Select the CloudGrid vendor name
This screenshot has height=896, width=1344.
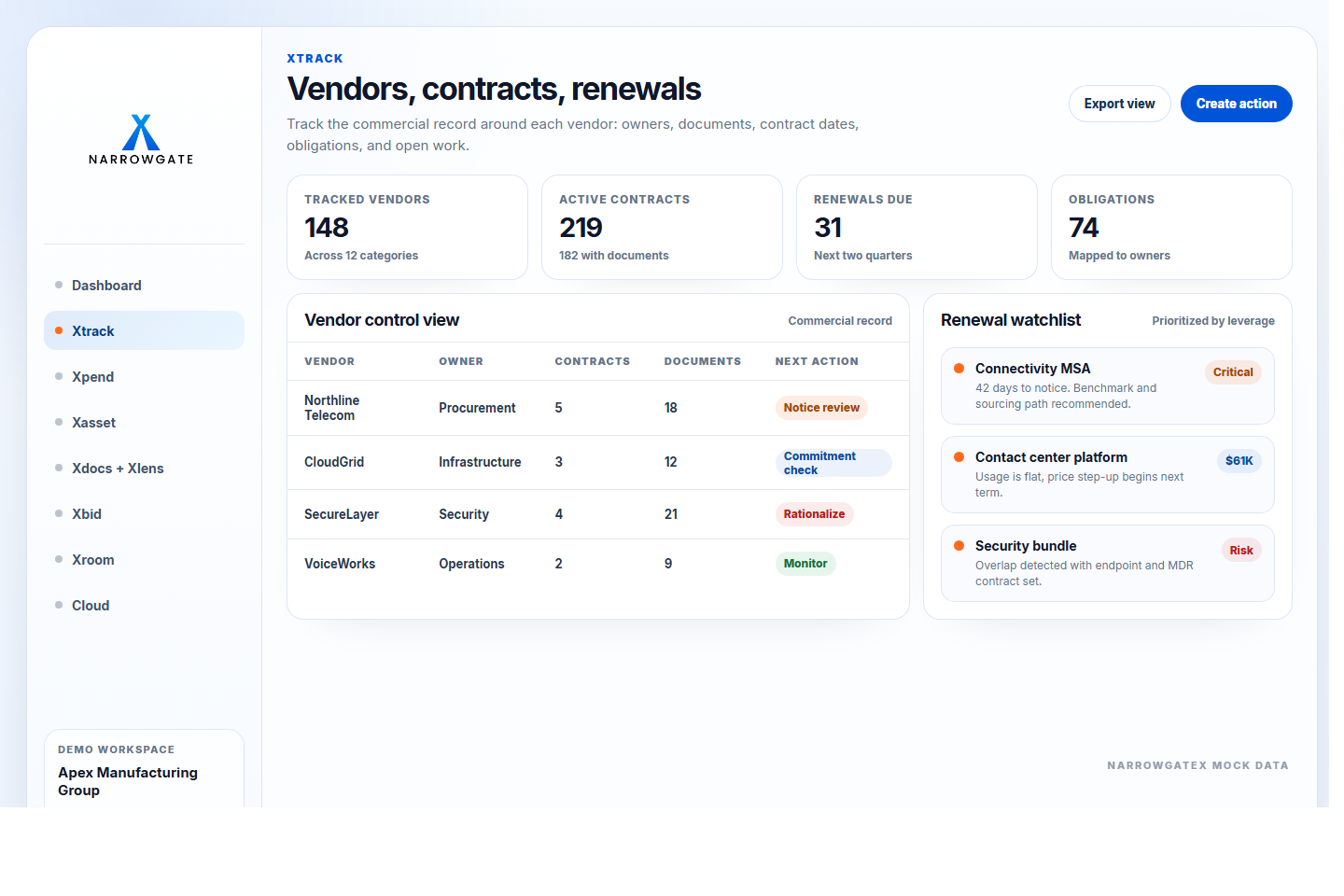click(334, 462)
